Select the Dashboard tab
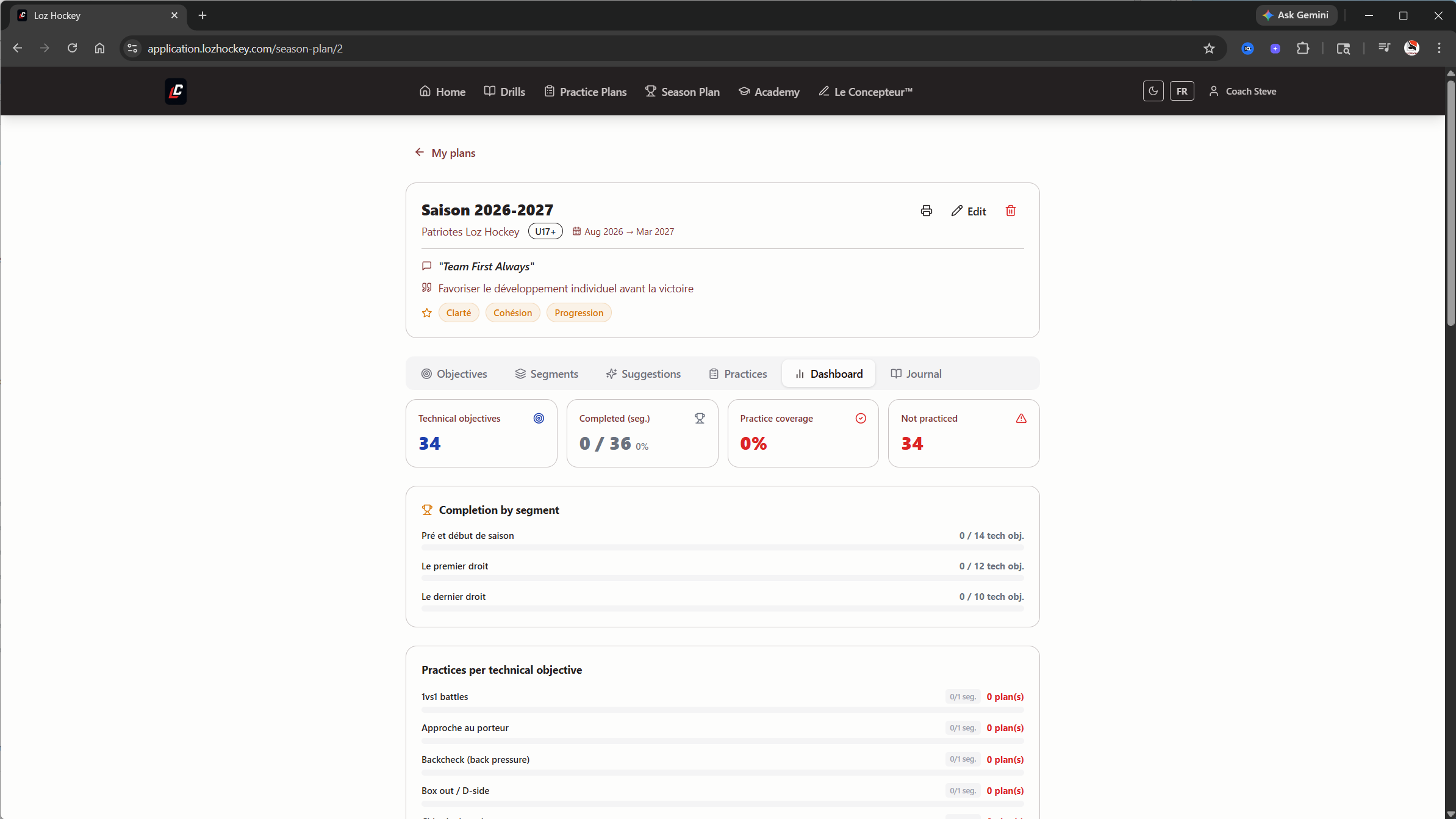Viewport: 1456px width, 819px height. coord(828,373)
